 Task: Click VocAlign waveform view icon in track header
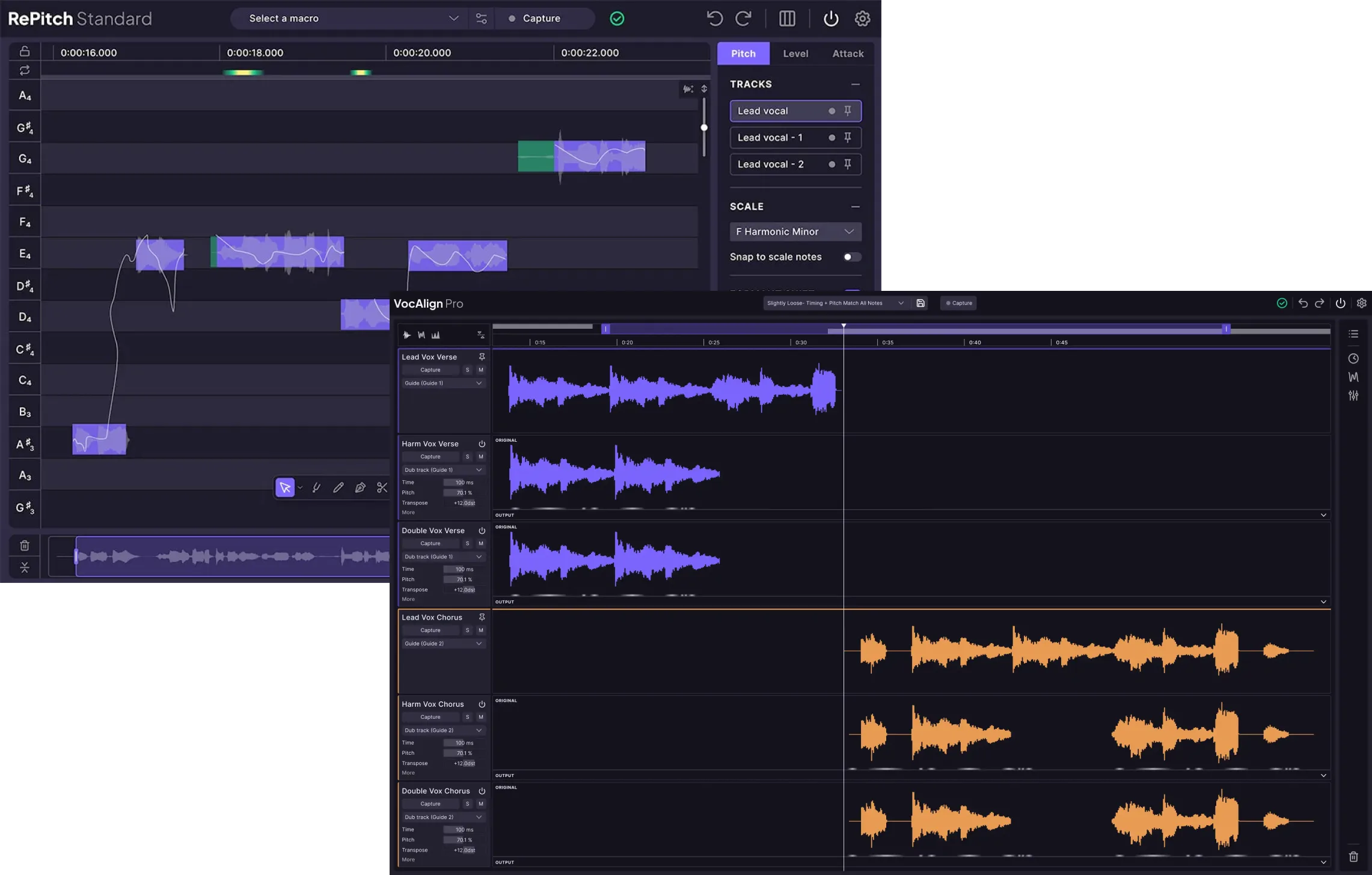coord(406,335)
